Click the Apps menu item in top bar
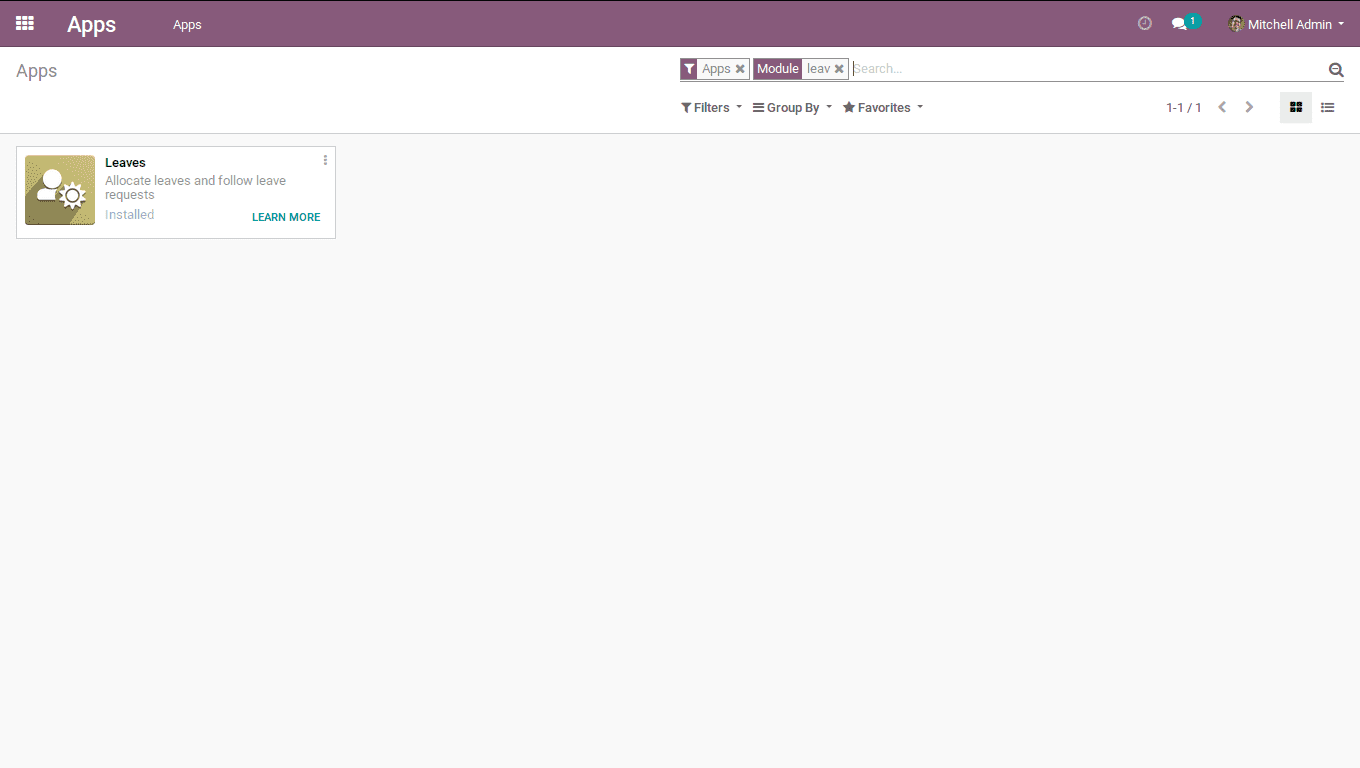The width and height of the screenshot is (1360, 768). [187, 24]
